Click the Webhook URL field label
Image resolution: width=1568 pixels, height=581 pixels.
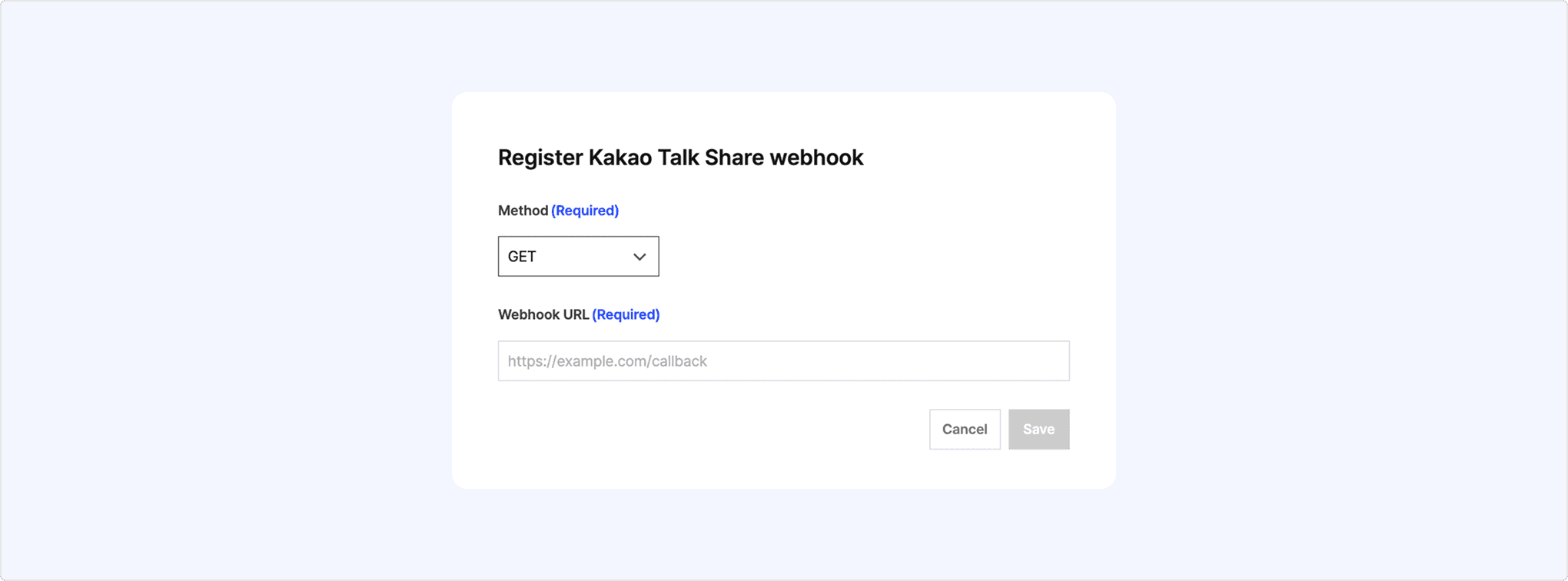point(543,314)
